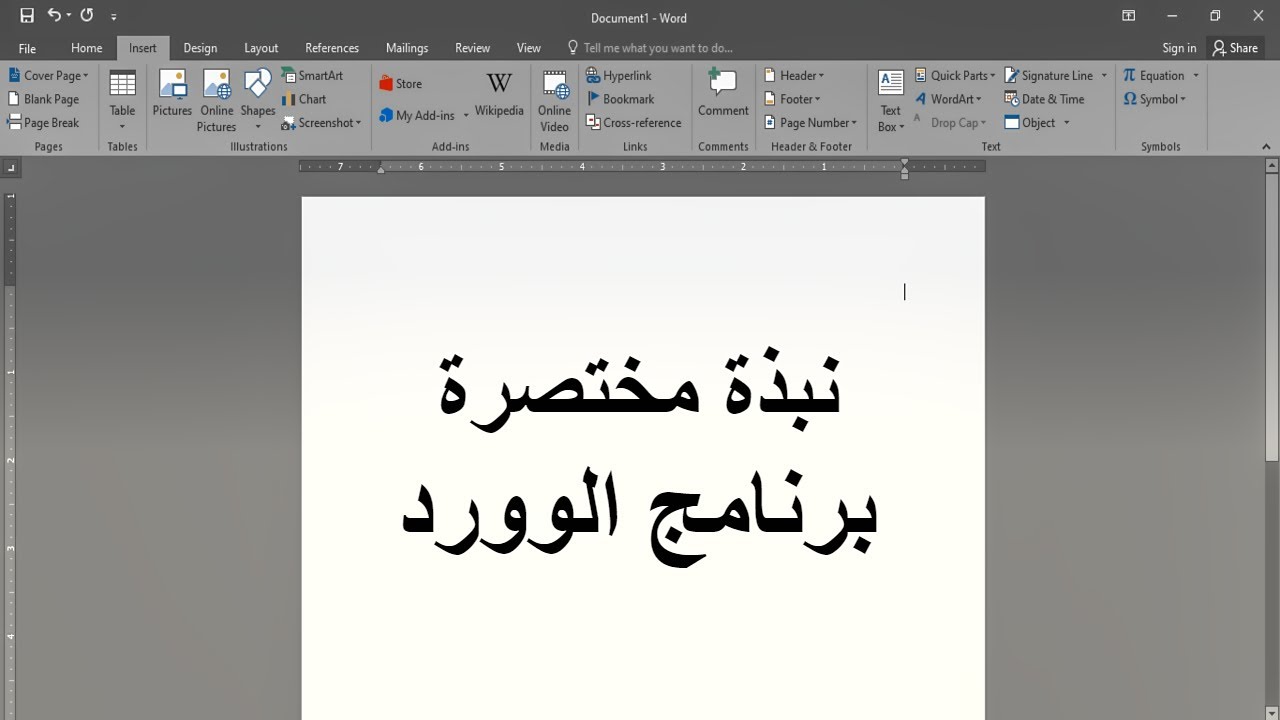The height and width of the screenshot is (720, 1280).
Task: Click the Redo/Repeat icon
Action: 87,16
